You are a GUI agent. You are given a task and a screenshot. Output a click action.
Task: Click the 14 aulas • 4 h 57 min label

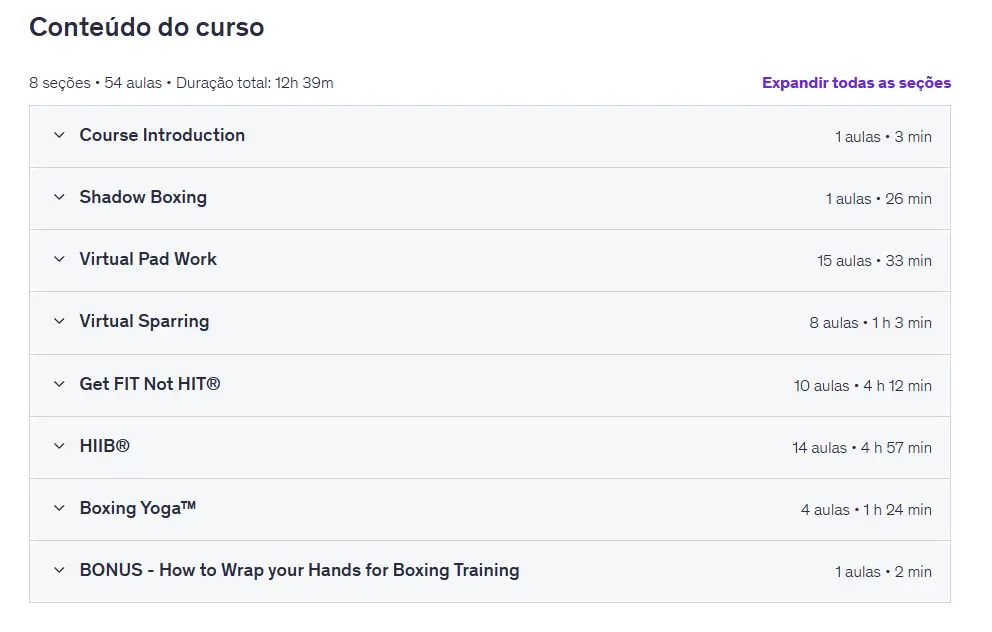click(x=862, y=448)
